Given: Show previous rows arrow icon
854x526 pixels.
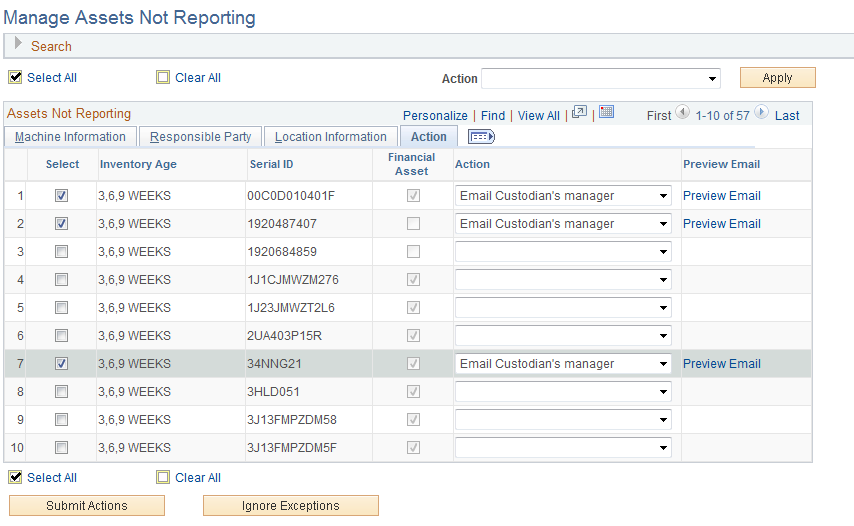Looking at the screenshot, I should click(682, 112).
